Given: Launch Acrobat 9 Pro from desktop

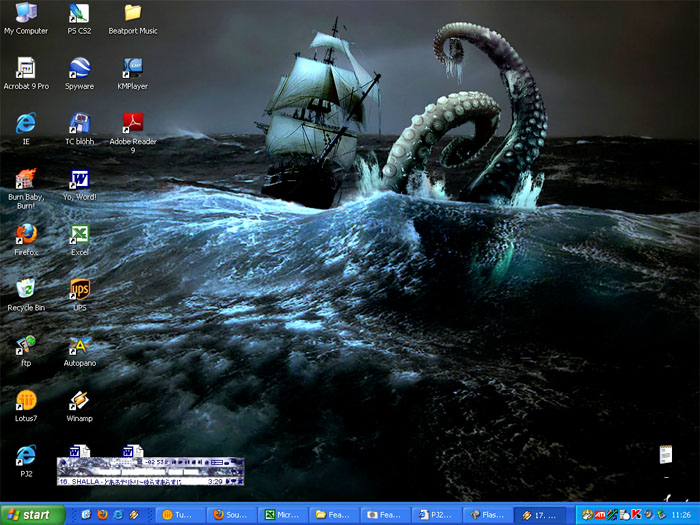Looking at the screenshot, I should pyautogui.click(x=26, y=68).
